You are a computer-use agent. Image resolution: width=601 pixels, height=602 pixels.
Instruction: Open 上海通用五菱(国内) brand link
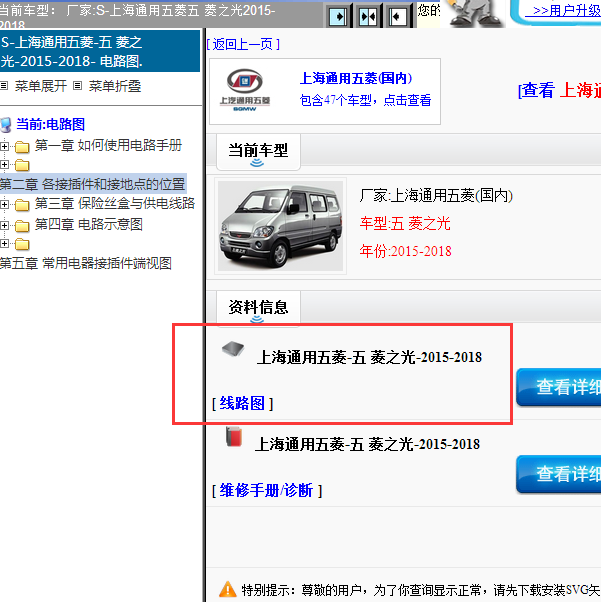[x=356, y=78]
